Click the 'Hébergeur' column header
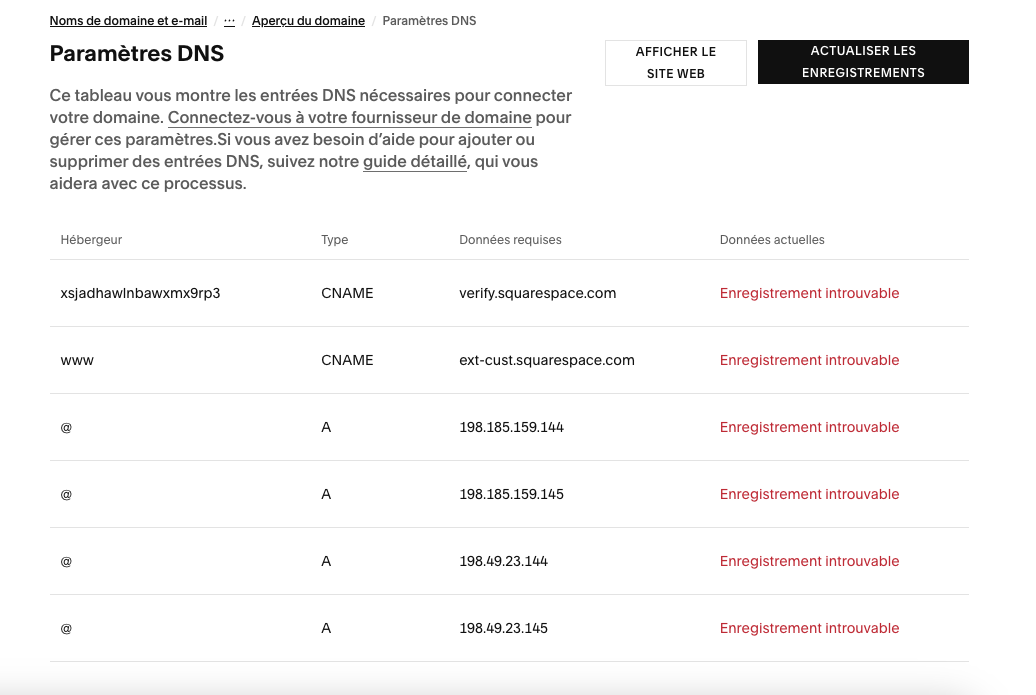Image resolution: width=1036 pixels, height=695 pixels. [91, 240]
